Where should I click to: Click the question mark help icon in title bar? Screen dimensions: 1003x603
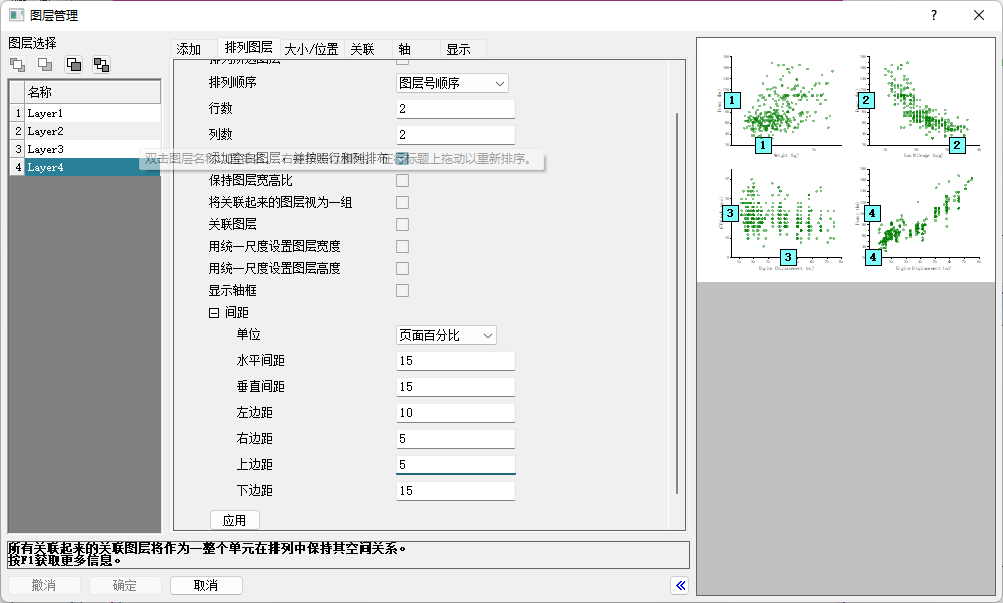(934, 15)
